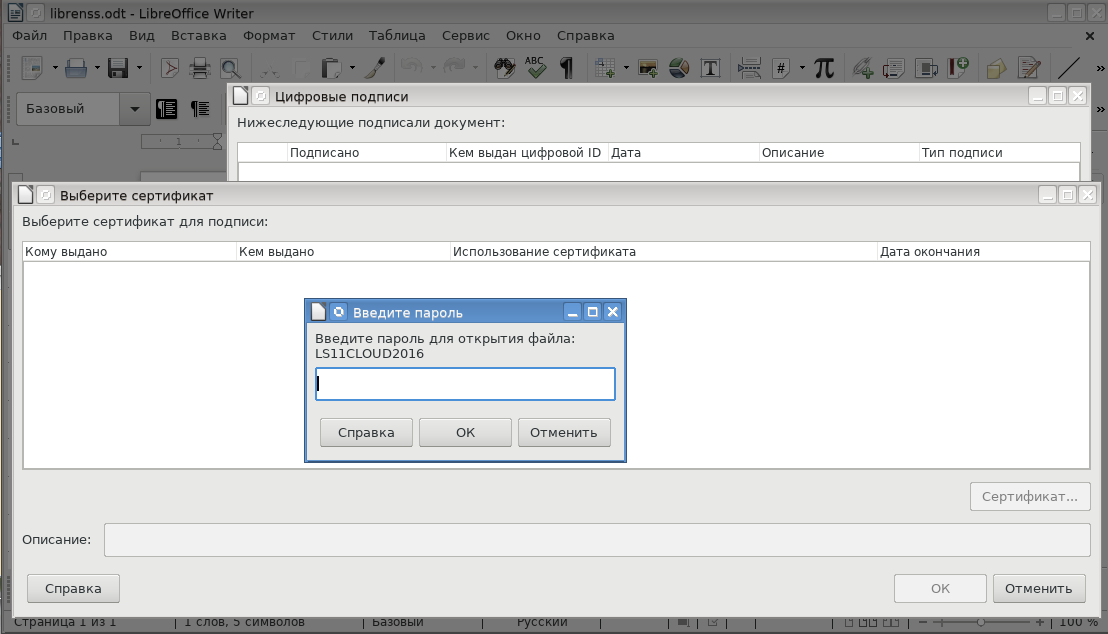
Task: Open the Файл menu
Action: click(30, 35)
